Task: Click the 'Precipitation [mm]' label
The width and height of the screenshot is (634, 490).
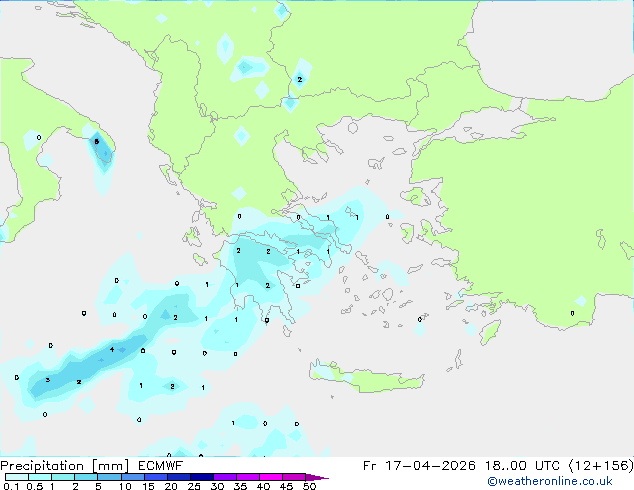Action: click(x=65, y=466)
